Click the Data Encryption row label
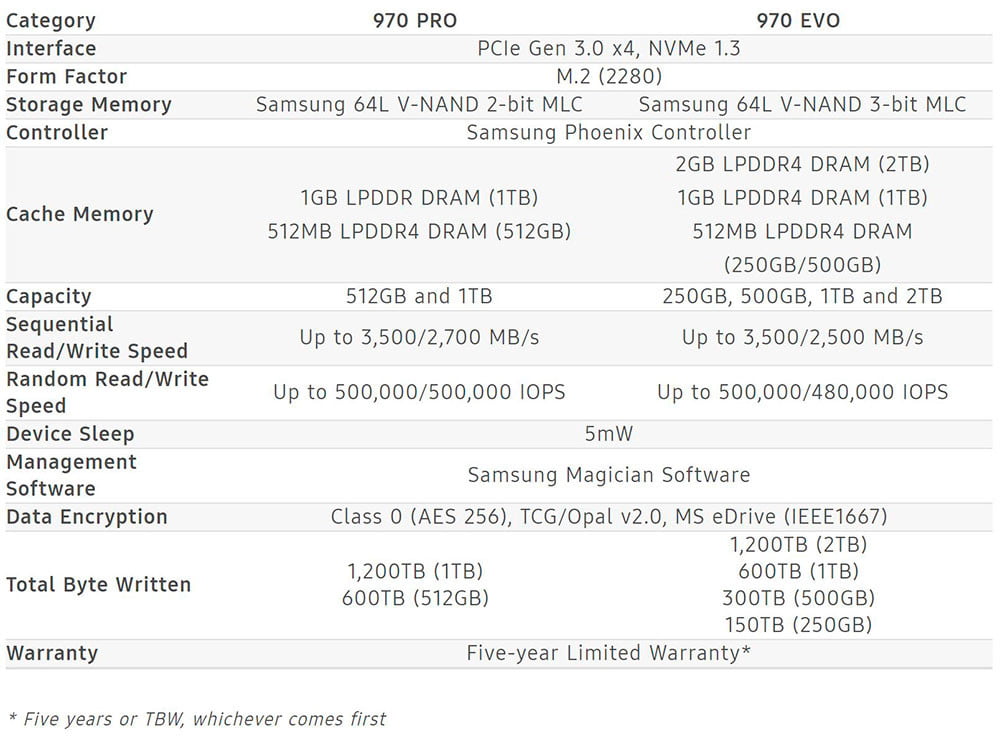This screenshot has width=1000, height=736. (87, 517)
